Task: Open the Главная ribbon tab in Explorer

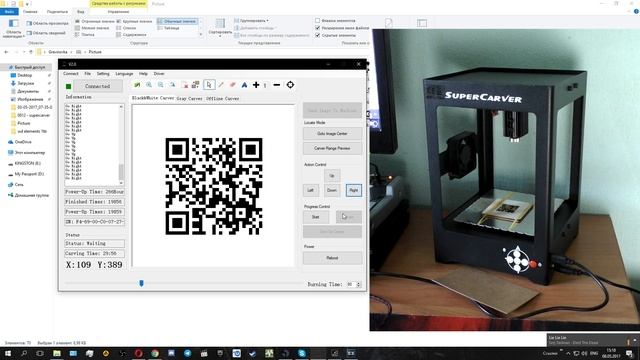Action: click(30, 12)
